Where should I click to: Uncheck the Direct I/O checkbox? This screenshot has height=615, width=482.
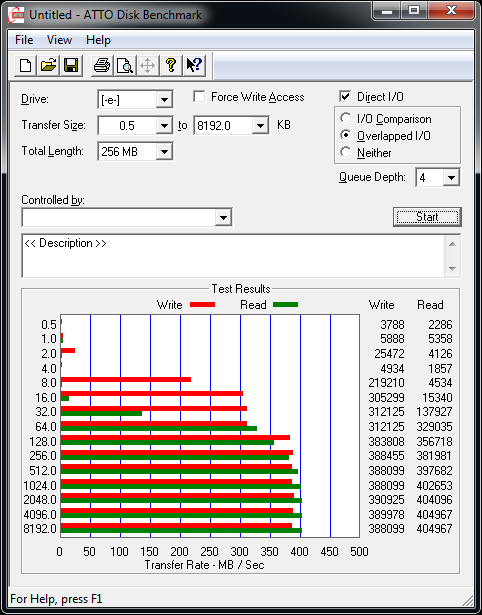point(345,96)
